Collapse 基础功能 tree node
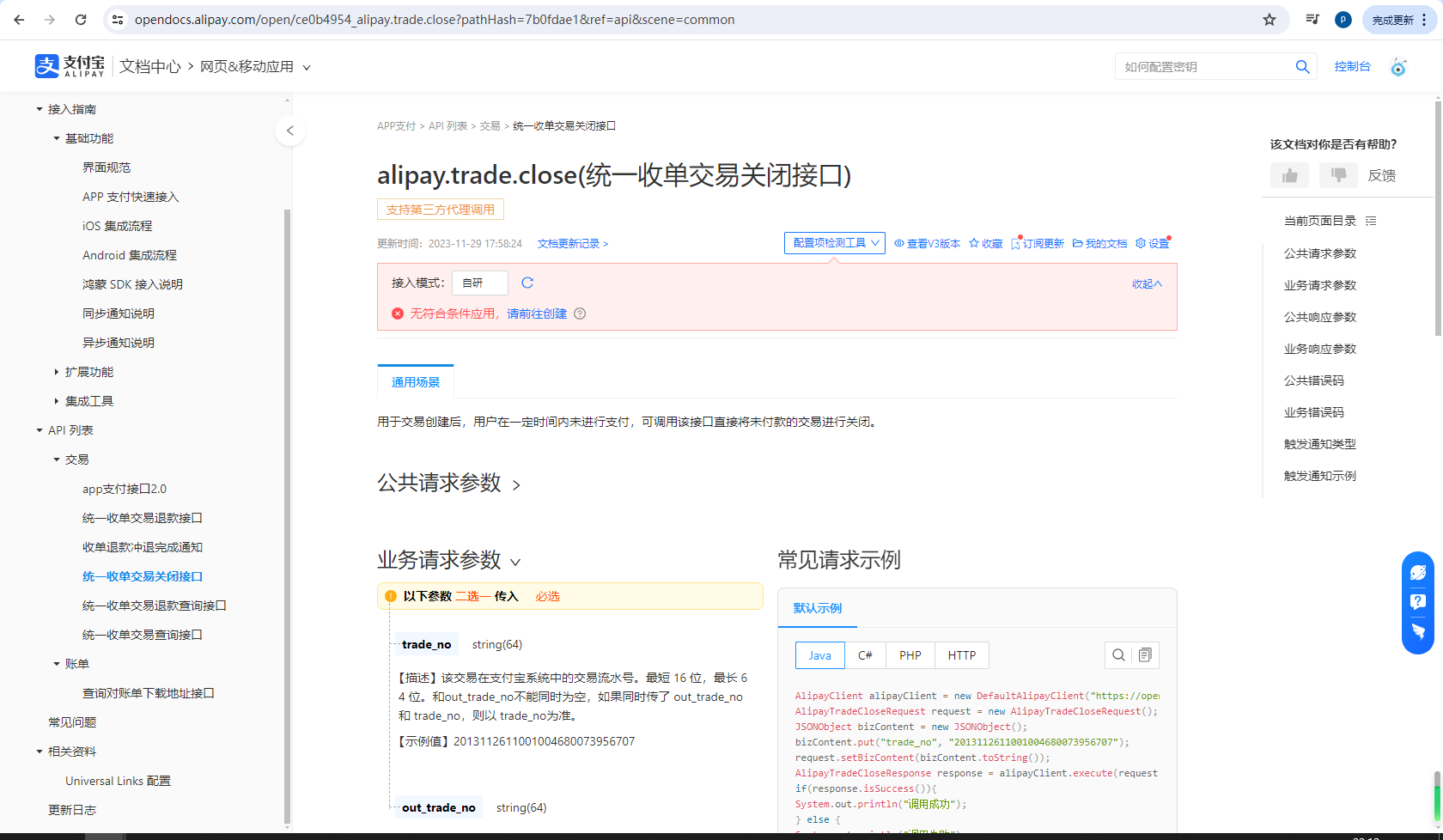 pos(57,138)
